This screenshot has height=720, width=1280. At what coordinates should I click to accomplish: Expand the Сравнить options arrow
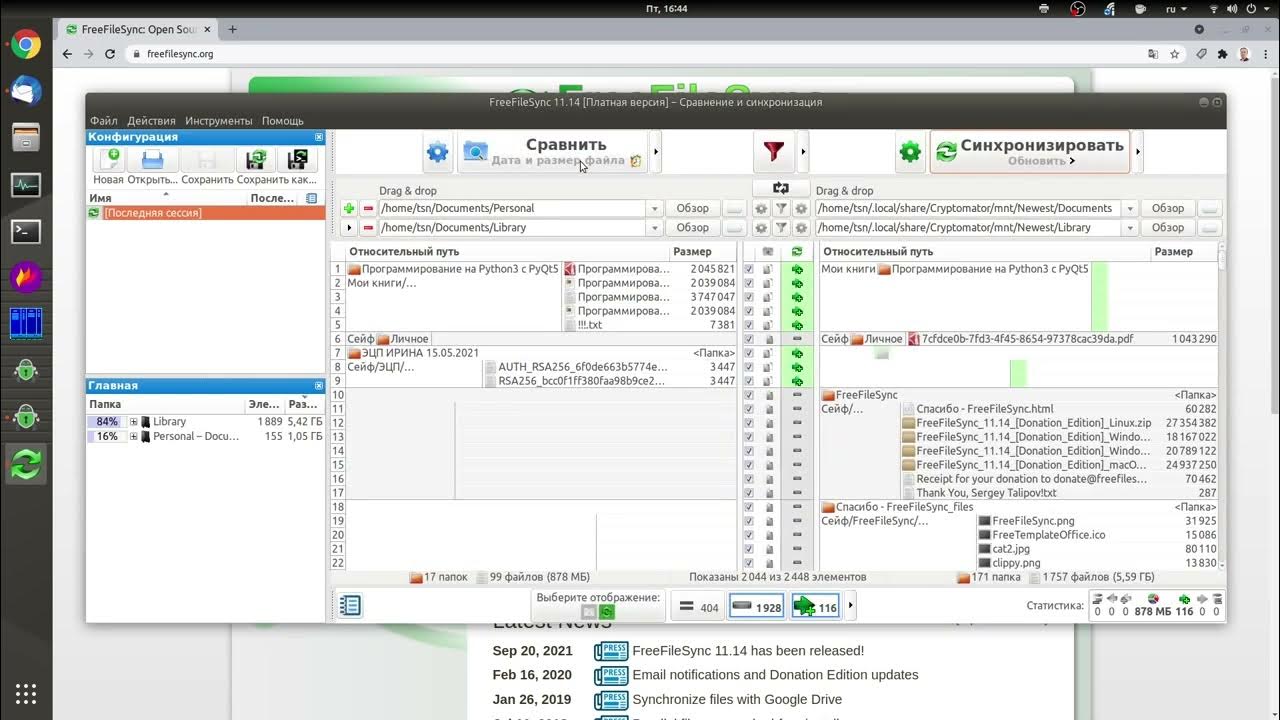click(x=656, y=152)
